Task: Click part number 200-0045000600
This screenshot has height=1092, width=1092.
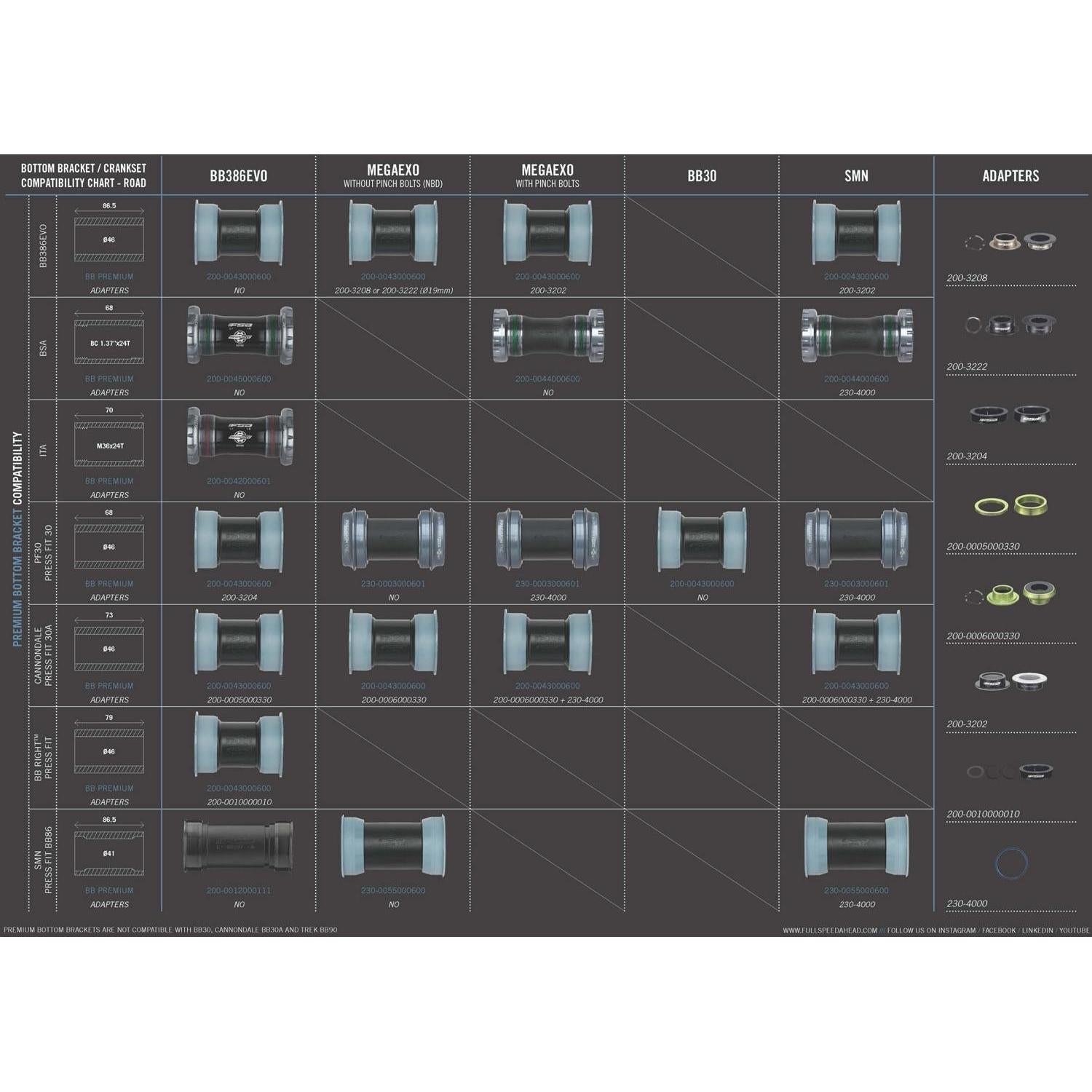Action: tap(239, 379)
